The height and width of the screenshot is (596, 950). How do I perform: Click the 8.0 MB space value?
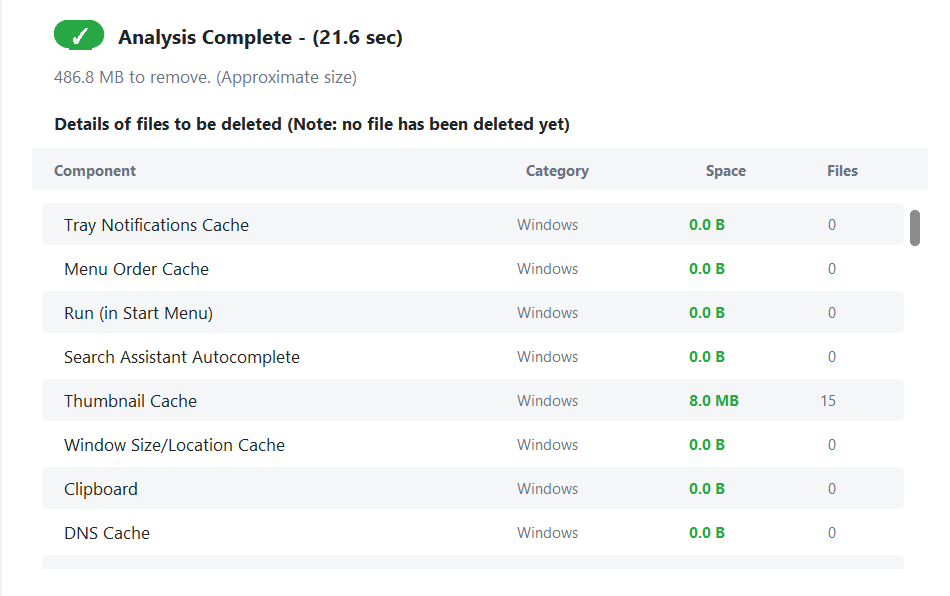tap(714, 400)
